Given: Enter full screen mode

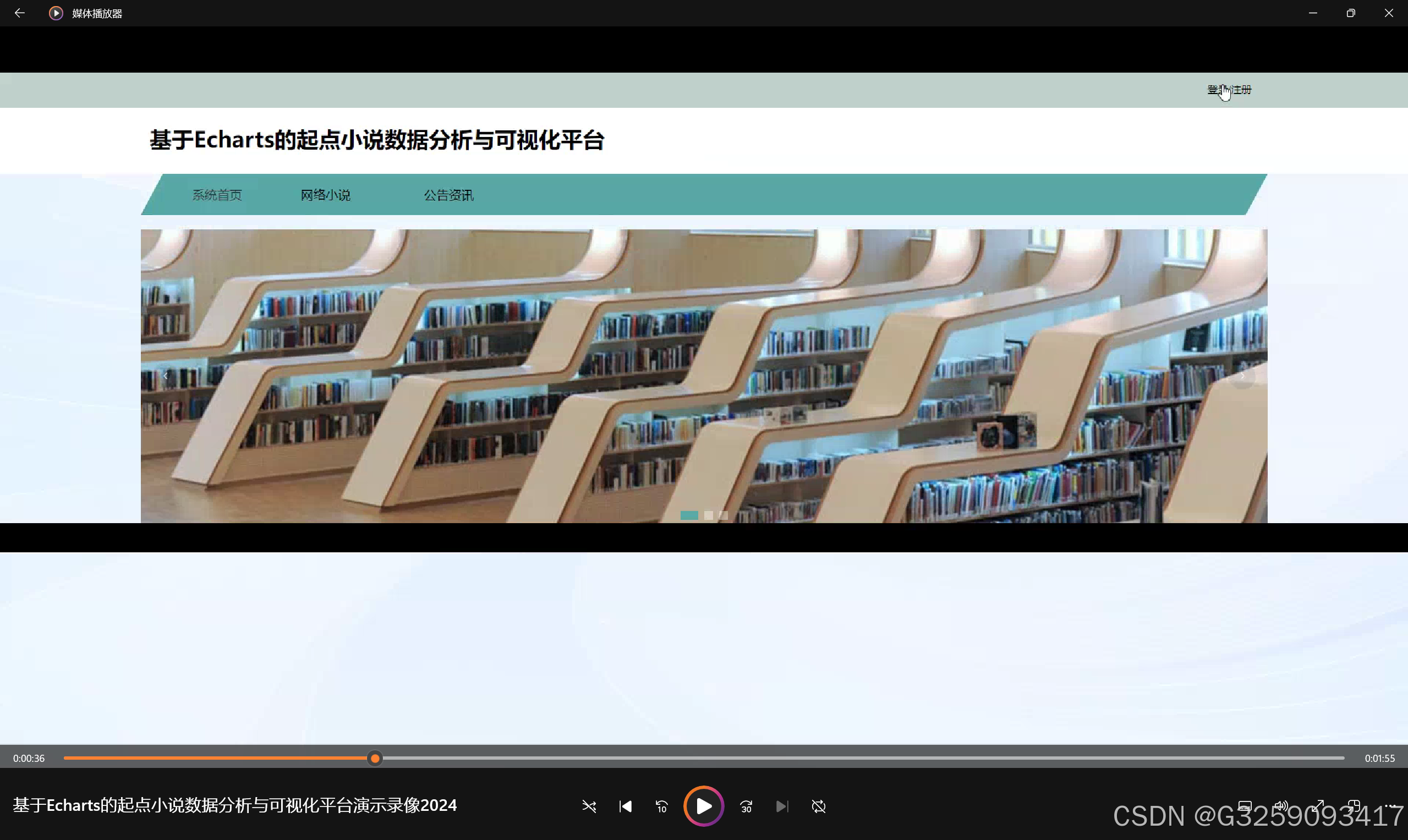Looking at the screenshot, I should pyautogui.click(x=1318, y=806).
